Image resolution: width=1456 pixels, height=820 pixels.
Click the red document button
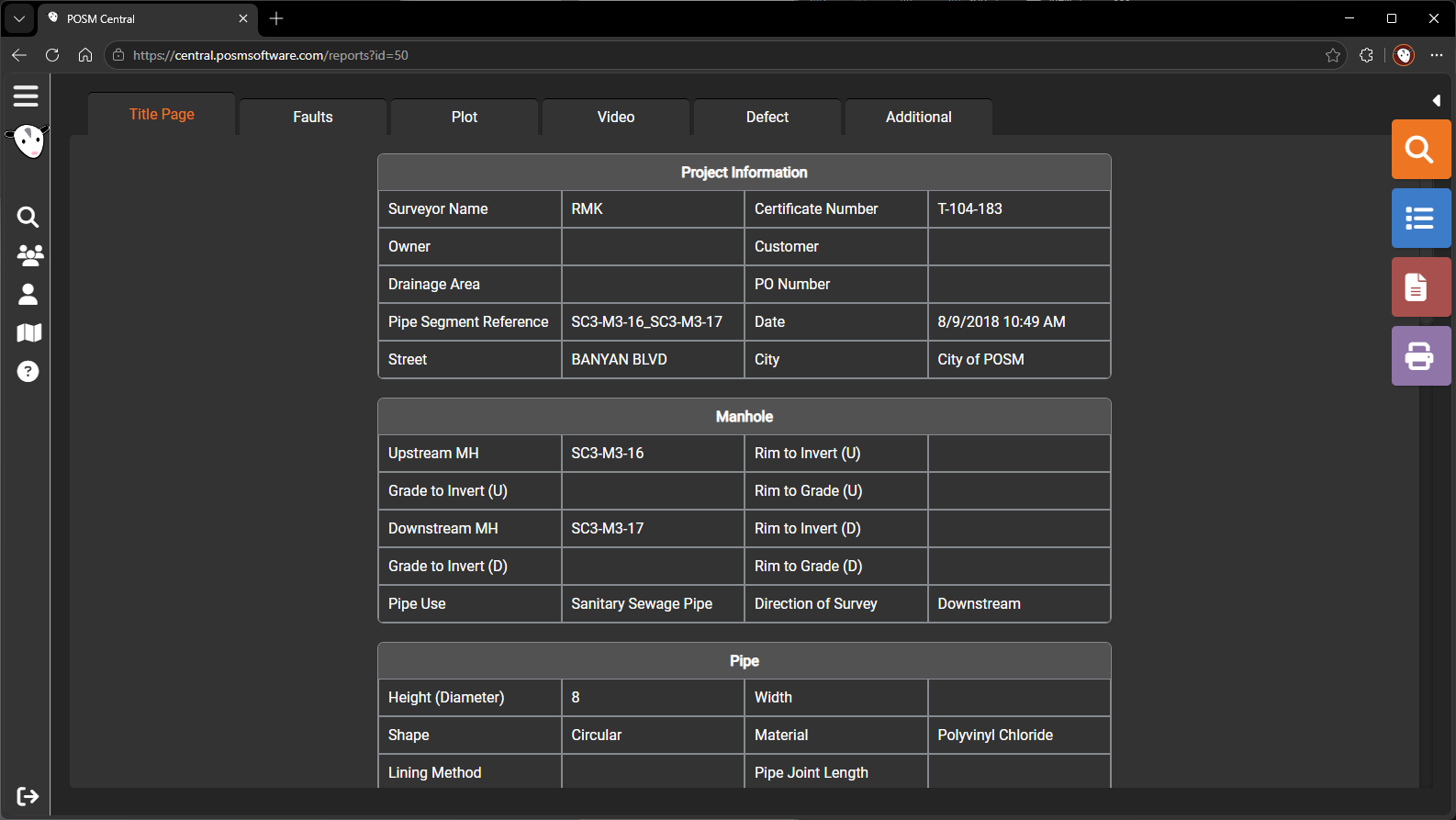1421,286
